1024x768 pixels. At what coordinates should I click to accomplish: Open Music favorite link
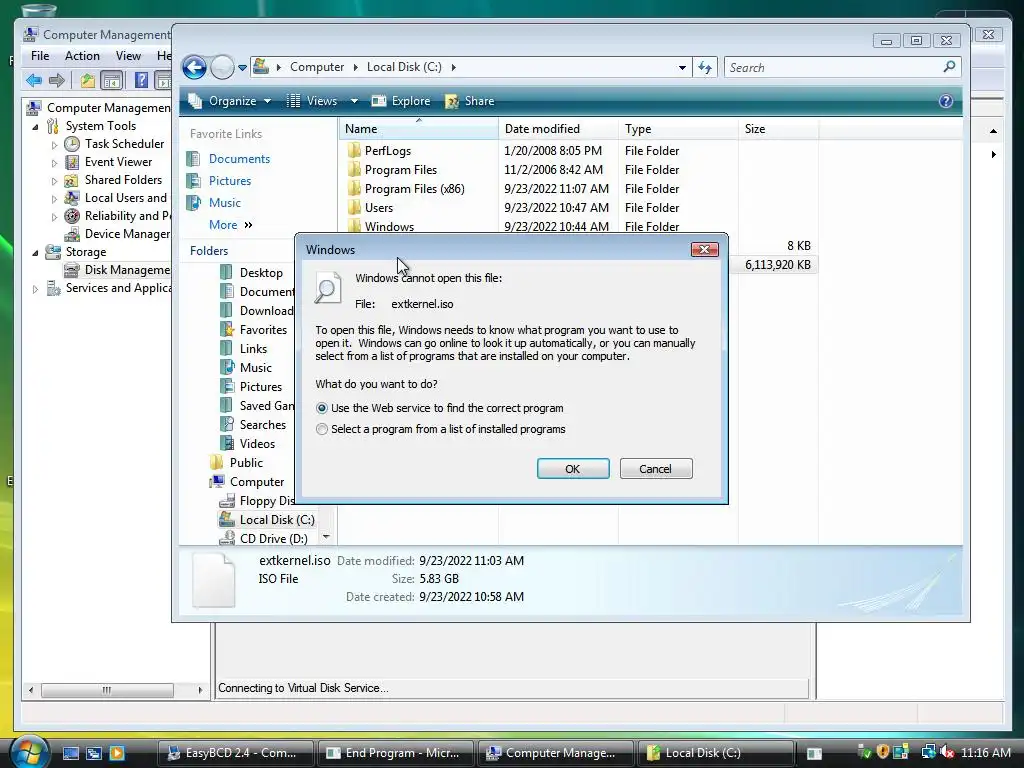225,203
